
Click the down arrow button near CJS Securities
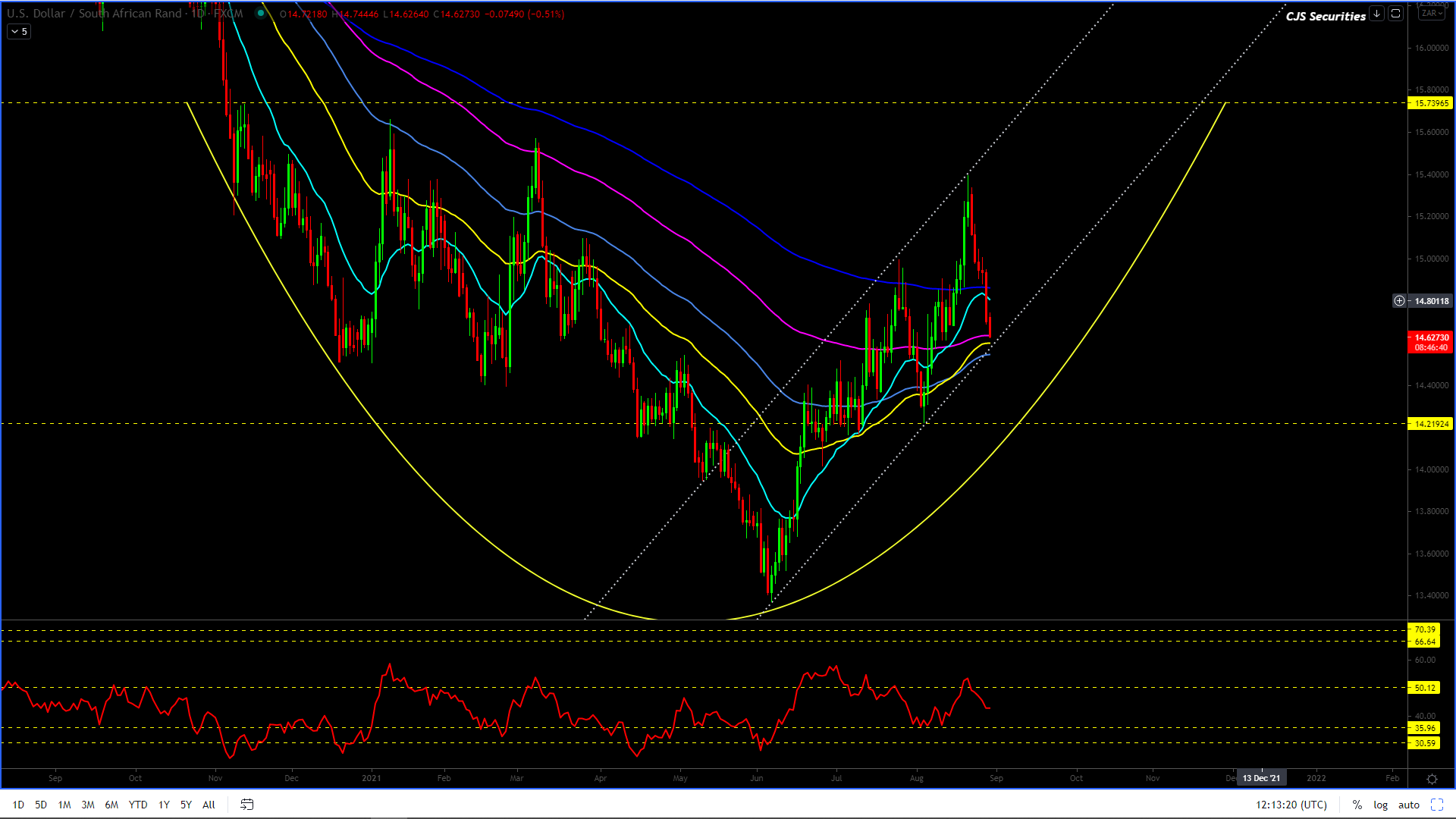click(1377, 14)
